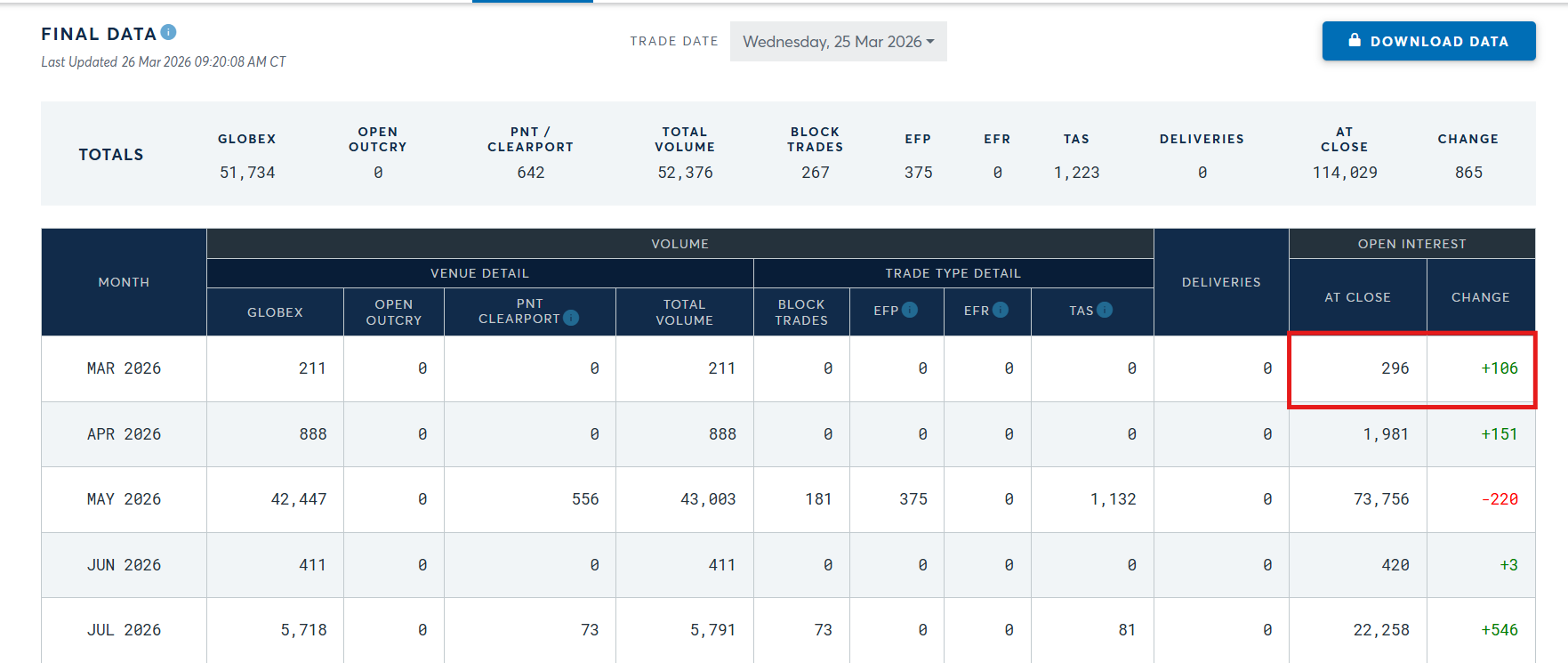
Task: Click the lock icon on Download Data
Action: click(1355, 40)
